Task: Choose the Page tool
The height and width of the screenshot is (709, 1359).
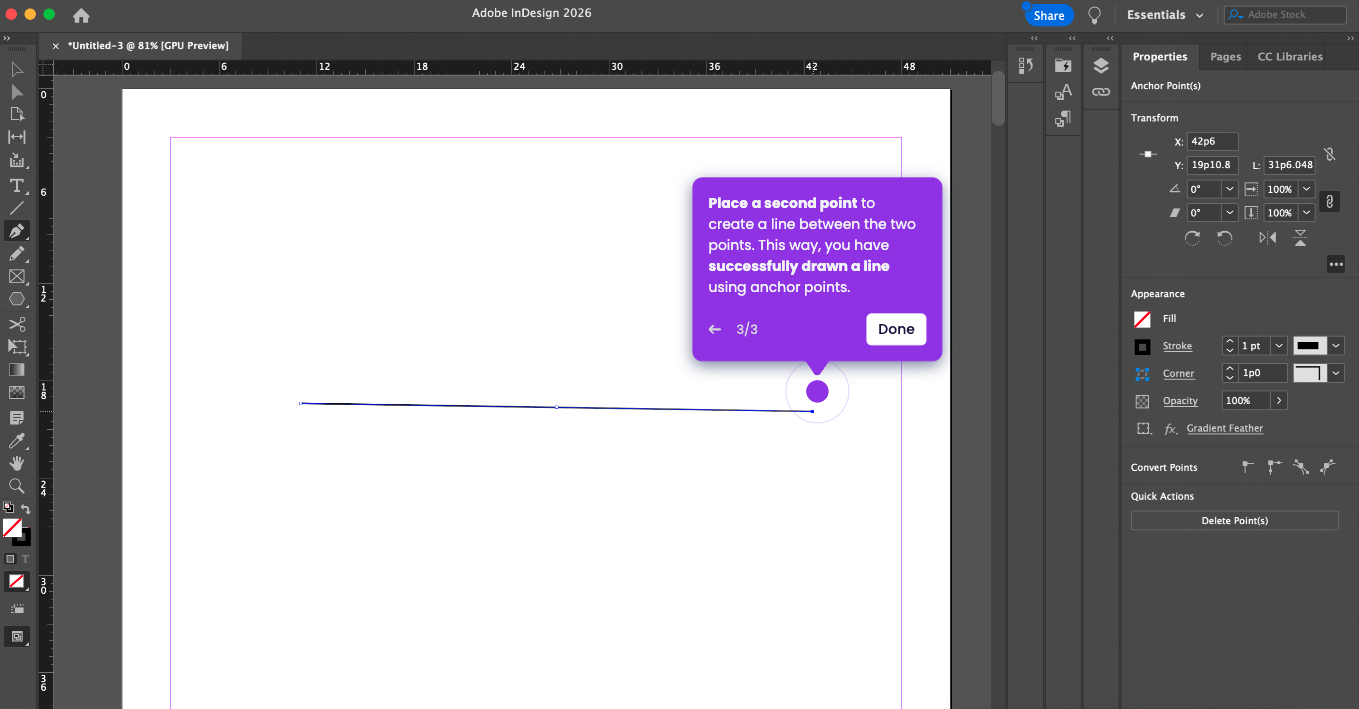Action: click(x=17, y=114)
